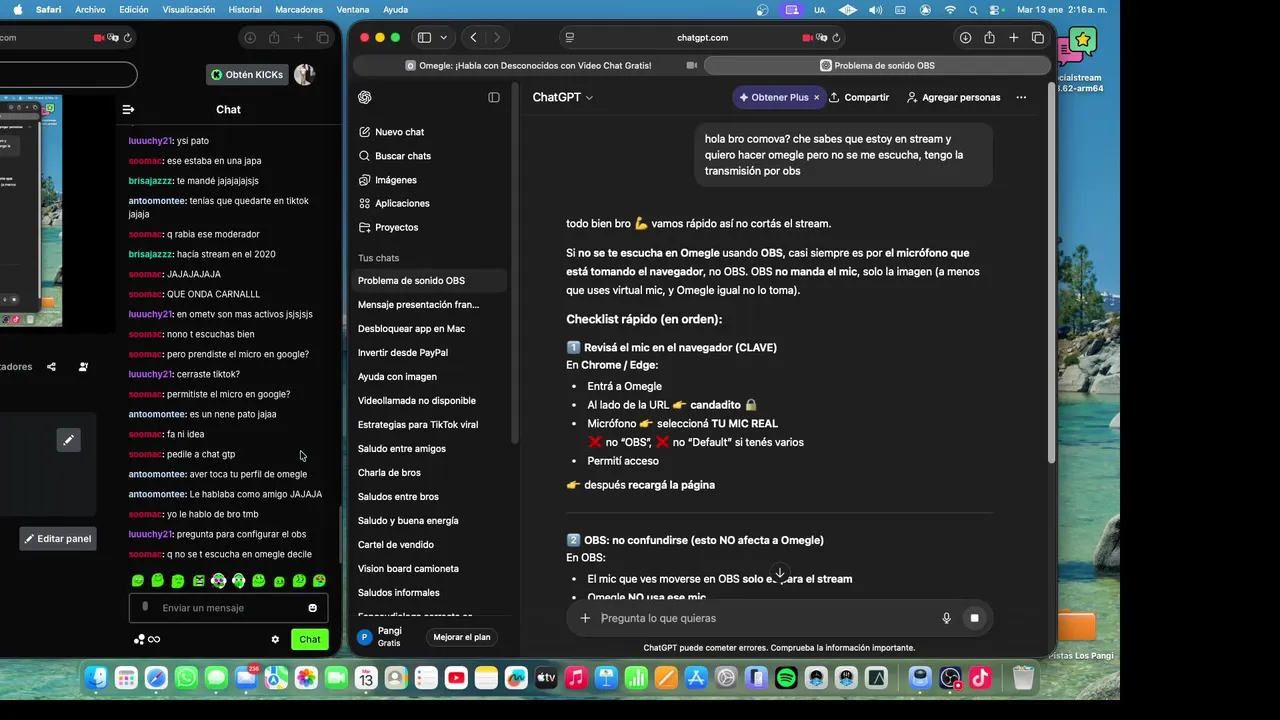Click Kick stream preview thumbnail
1280x720 pixels.
click(x=31, y=210)
